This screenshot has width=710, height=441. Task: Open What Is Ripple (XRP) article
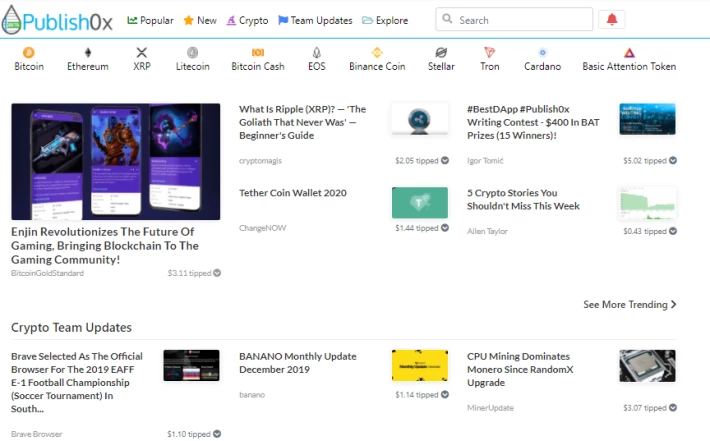[302, 122]
